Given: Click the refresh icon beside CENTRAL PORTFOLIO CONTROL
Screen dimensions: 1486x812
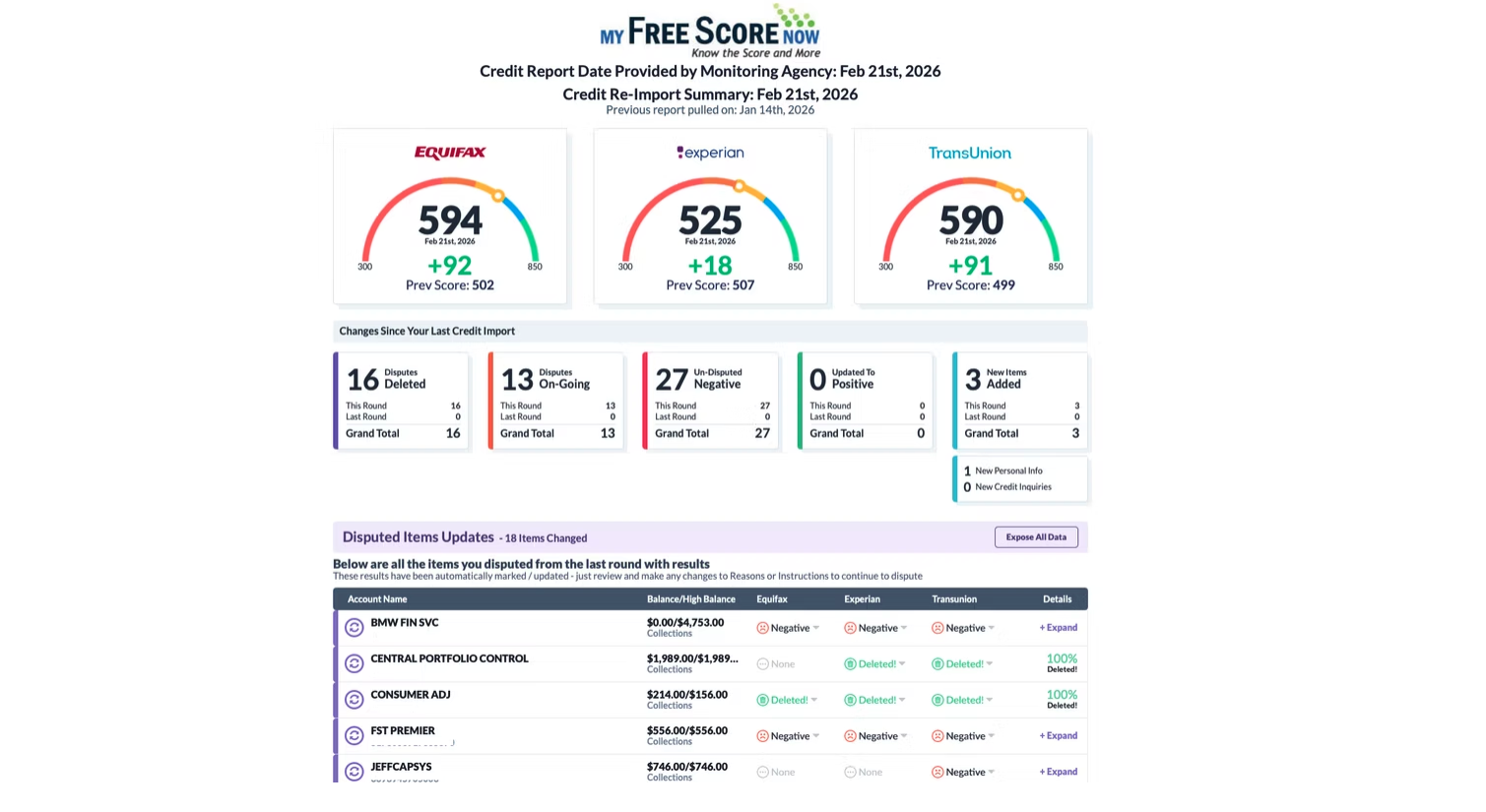Looking at the screenshot, I should (355, 663).
